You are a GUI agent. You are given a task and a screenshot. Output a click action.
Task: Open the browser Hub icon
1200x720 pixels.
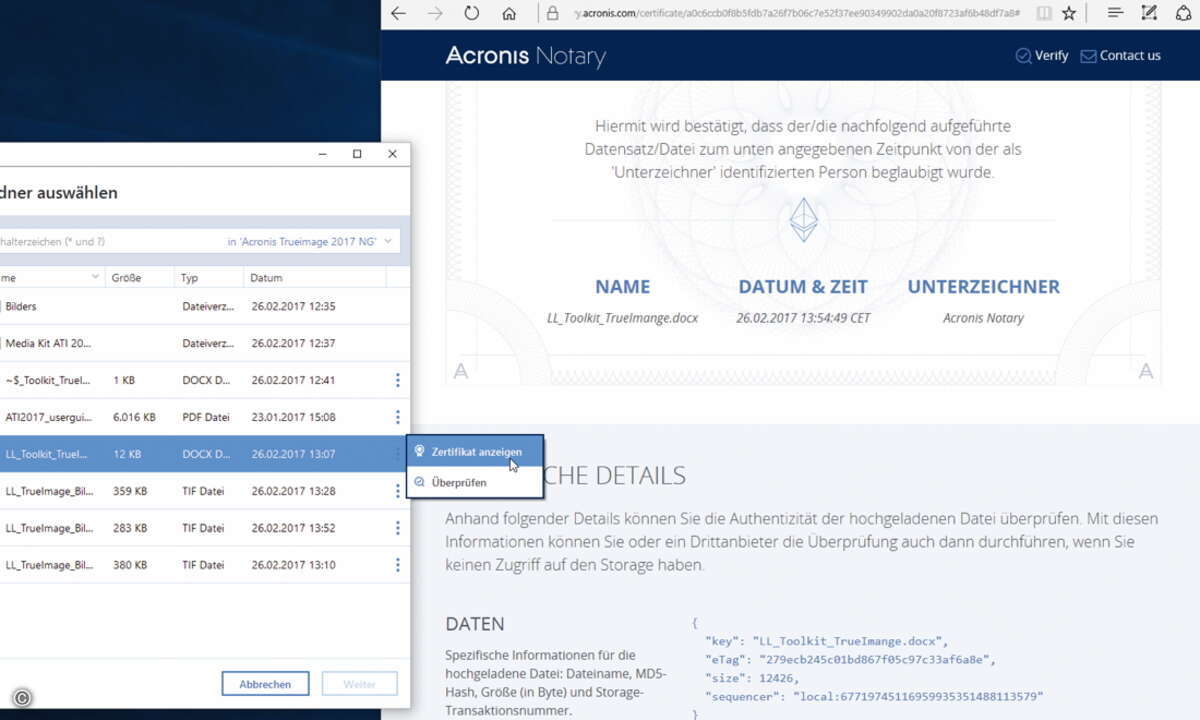tap(1116, 14)
